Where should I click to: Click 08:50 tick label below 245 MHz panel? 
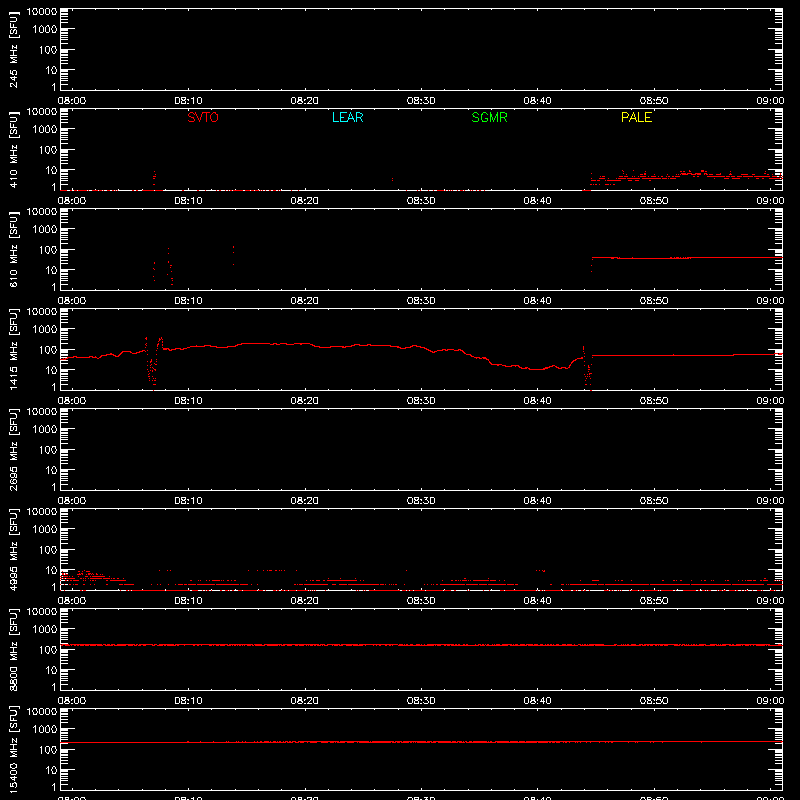[654, 101]
